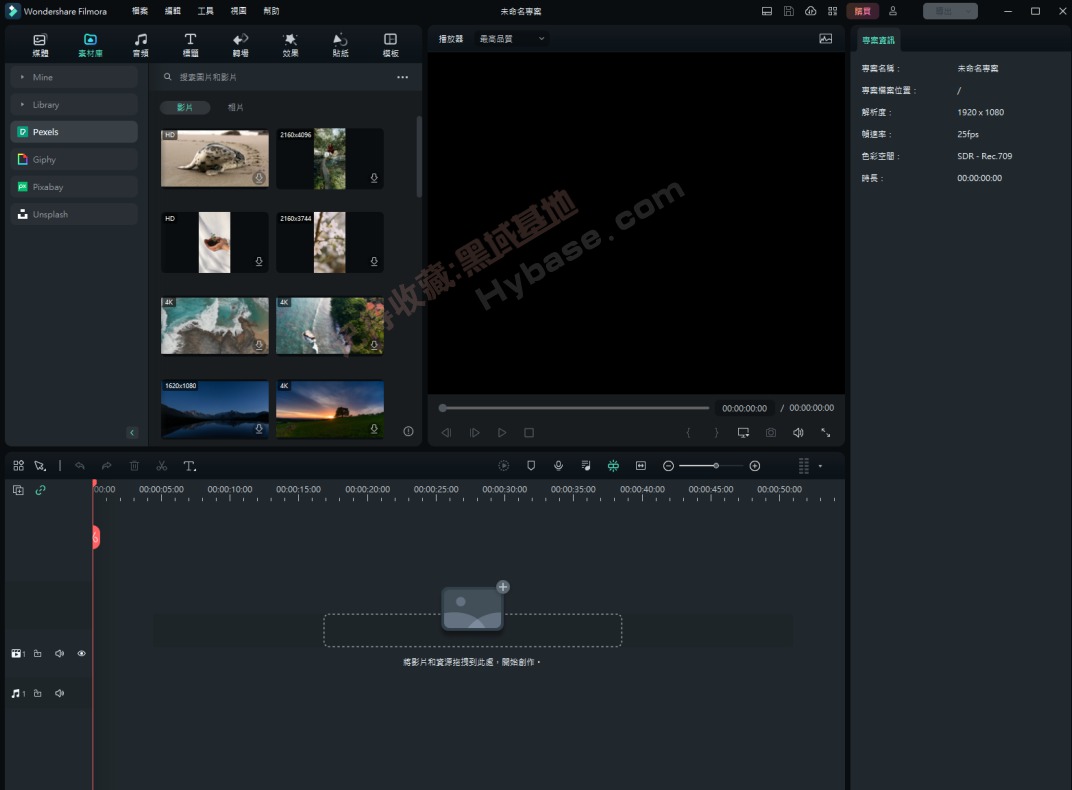
Task: Open the Edit menu
Action: pos(172,11)
